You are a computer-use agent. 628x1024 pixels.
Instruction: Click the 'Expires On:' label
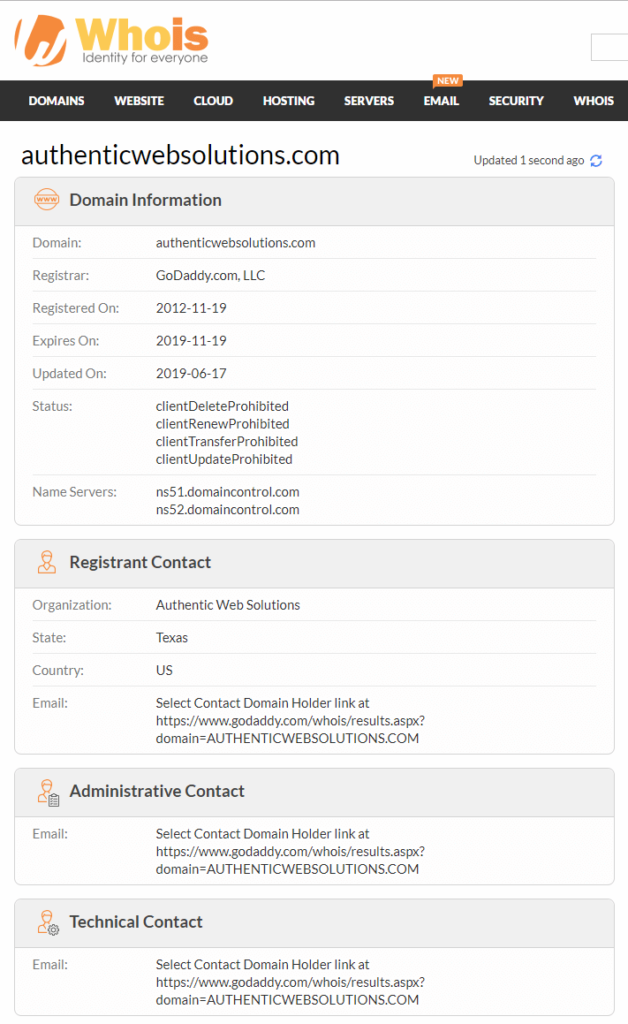[66, 341]
